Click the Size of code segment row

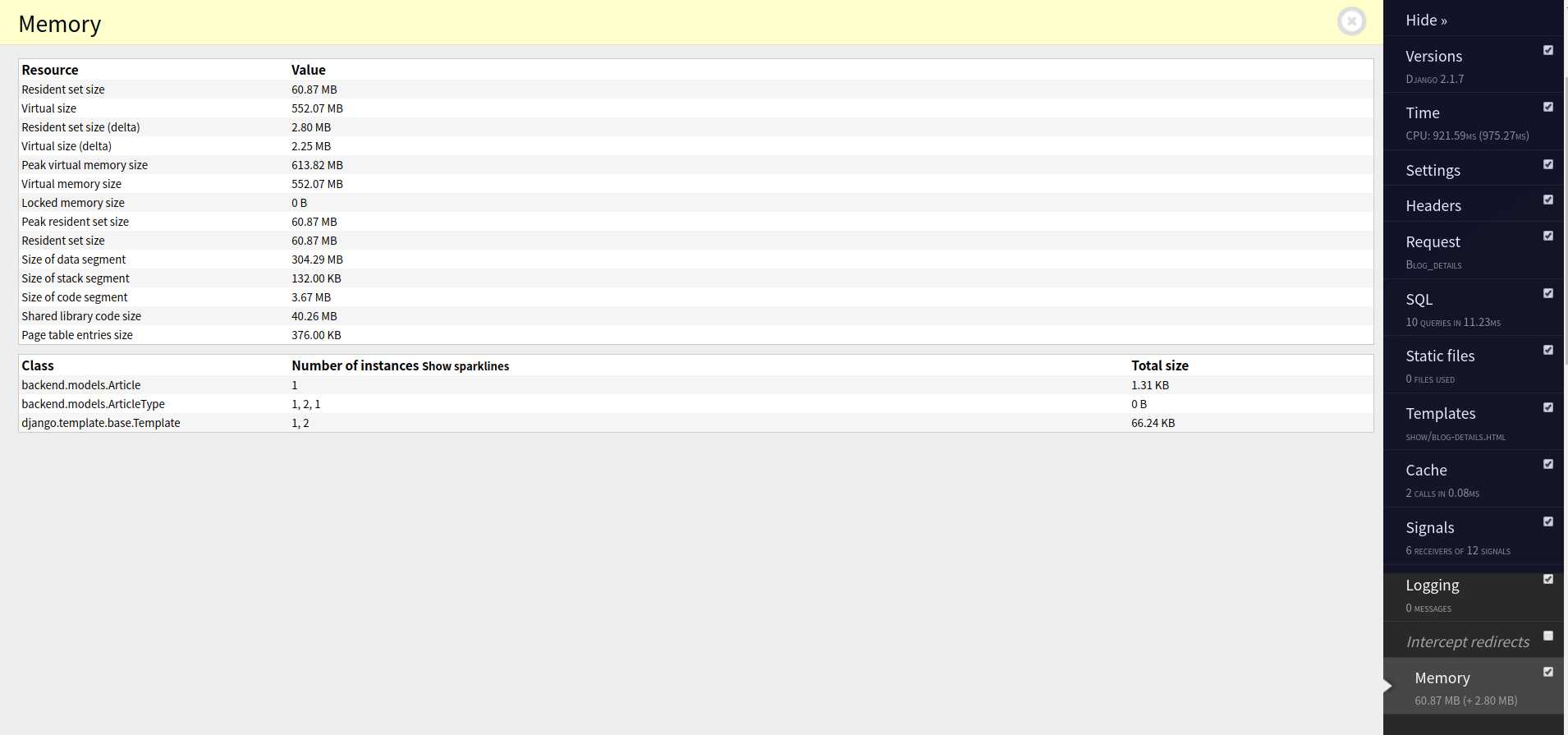pos(695,297)
